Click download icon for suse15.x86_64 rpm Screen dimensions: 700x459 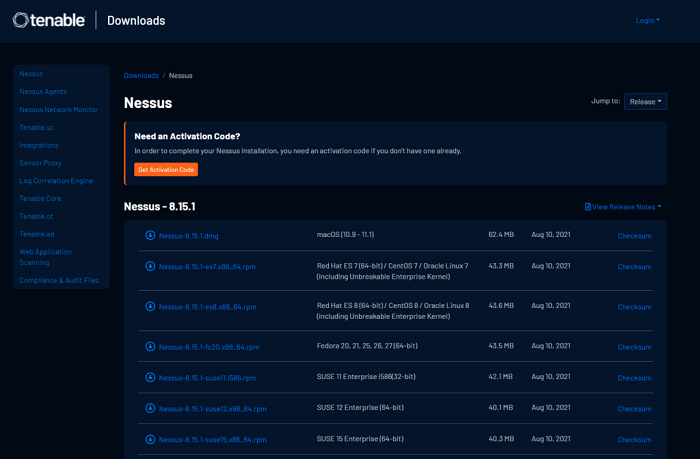point(150,439)
